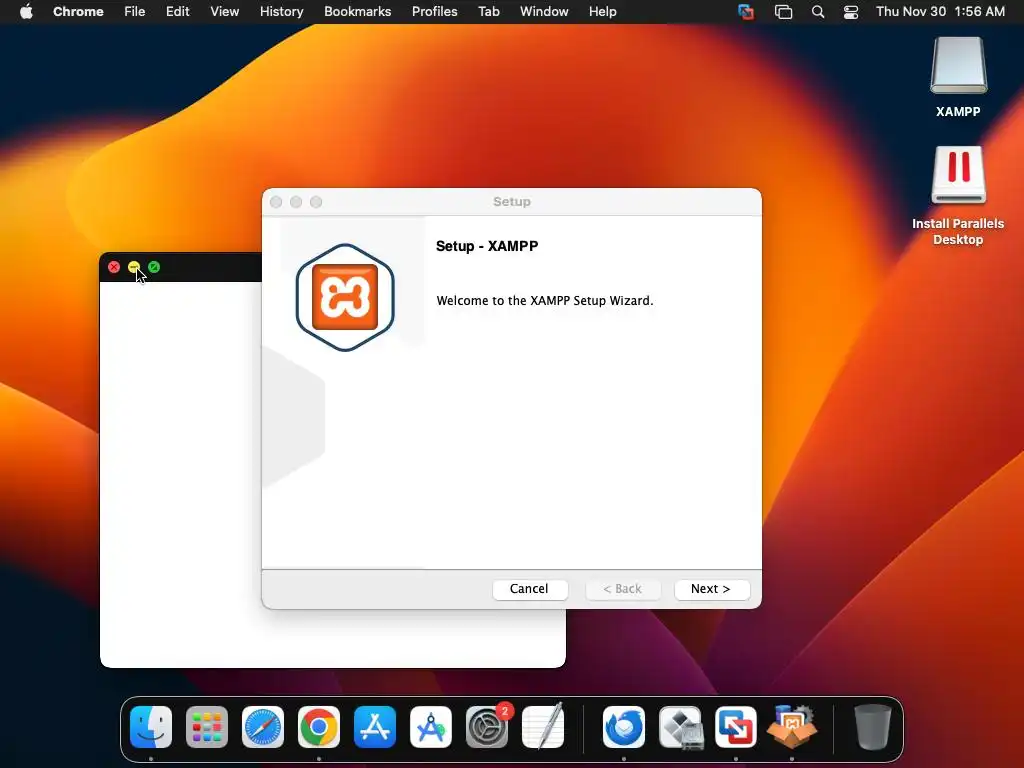This screenshot has height=768, width=1024.
Task: Open the Help menu
Action: click(602, 11)
